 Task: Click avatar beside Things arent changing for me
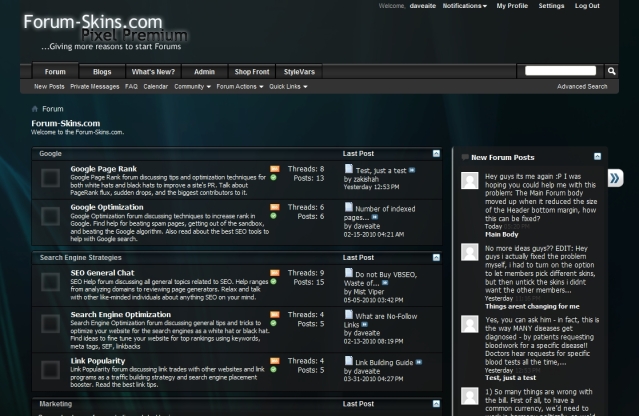[469, 252]
